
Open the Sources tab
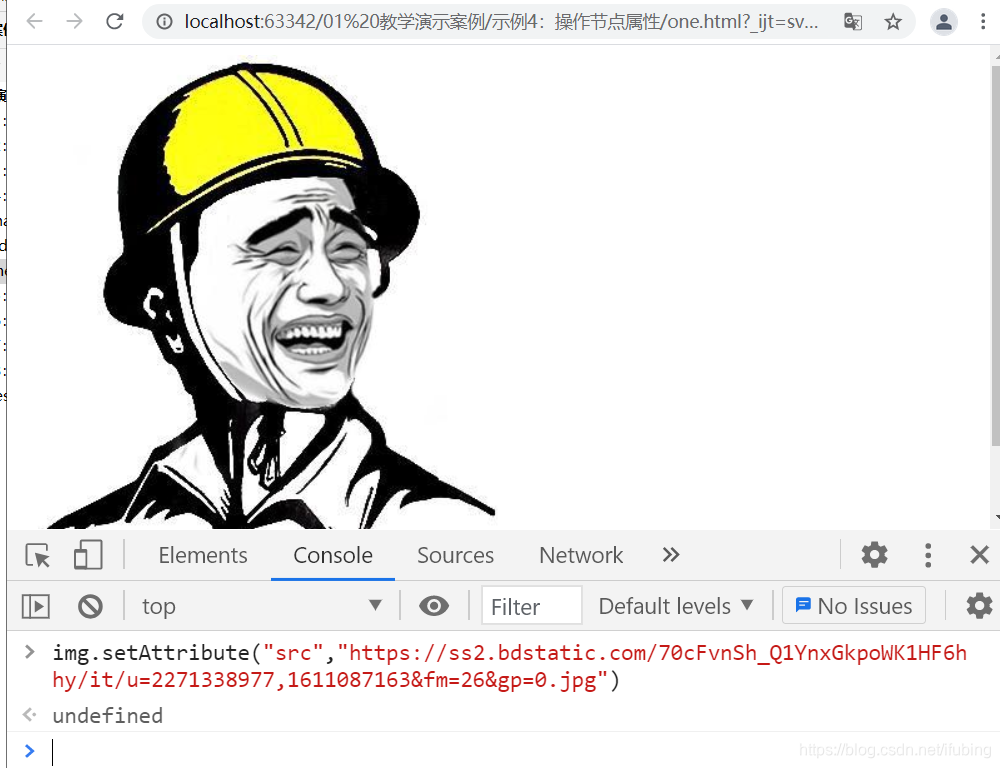pyautogui.click(x=455, y=555)
